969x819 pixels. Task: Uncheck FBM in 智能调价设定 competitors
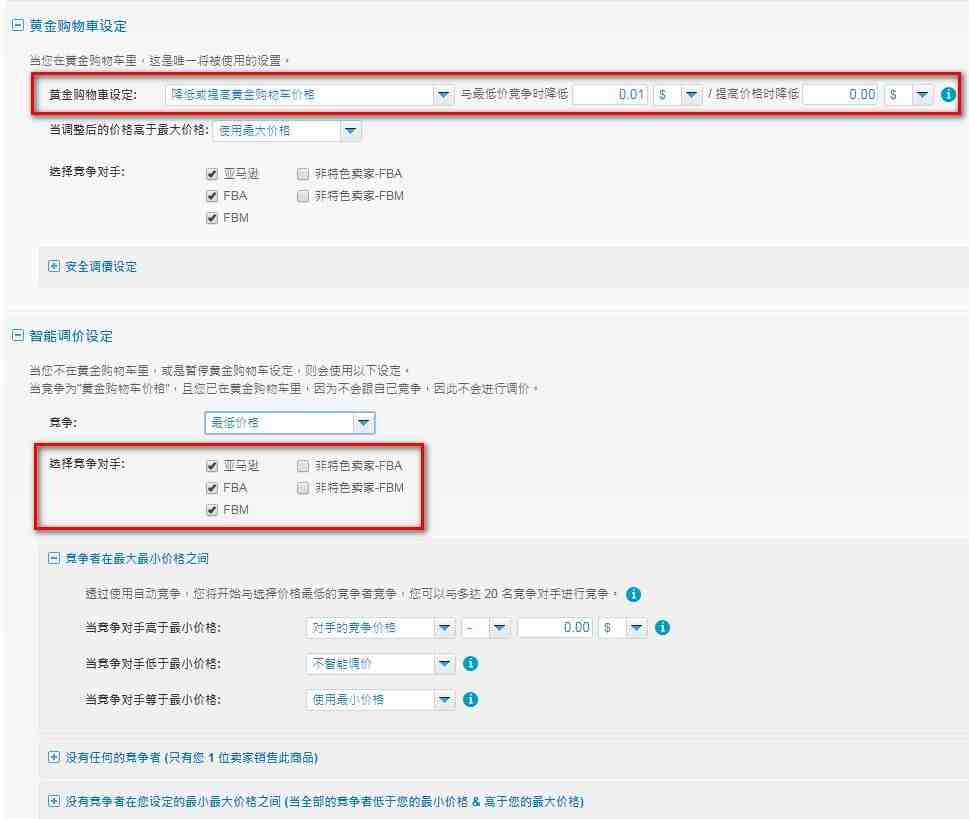212,510
